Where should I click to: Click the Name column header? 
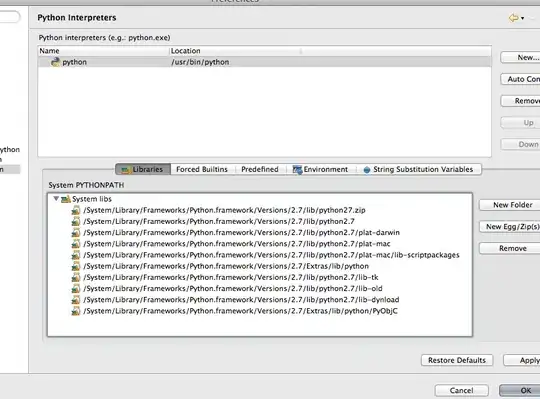103,51
